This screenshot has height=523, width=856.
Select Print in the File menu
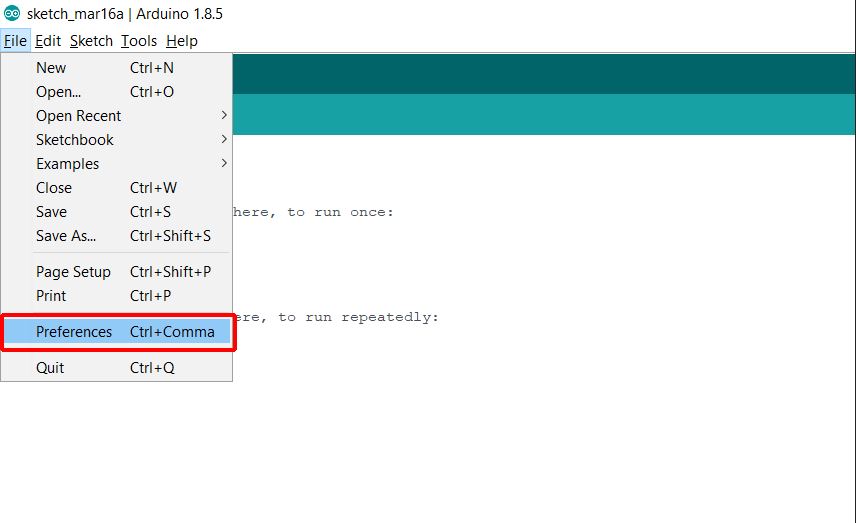(x=116, y=296)
